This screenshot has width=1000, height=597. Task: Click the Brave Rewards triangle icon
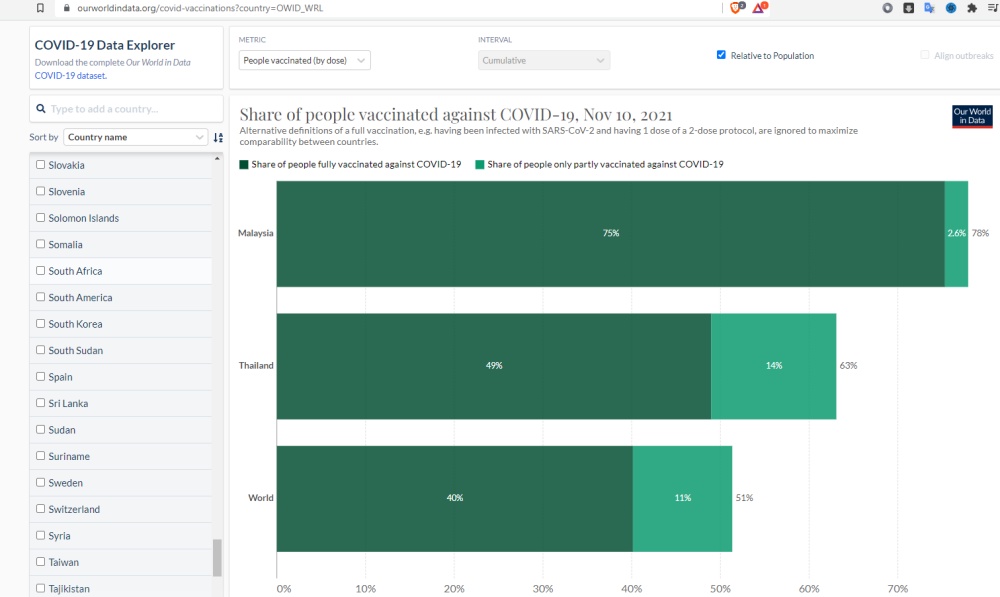pos(760,7)
